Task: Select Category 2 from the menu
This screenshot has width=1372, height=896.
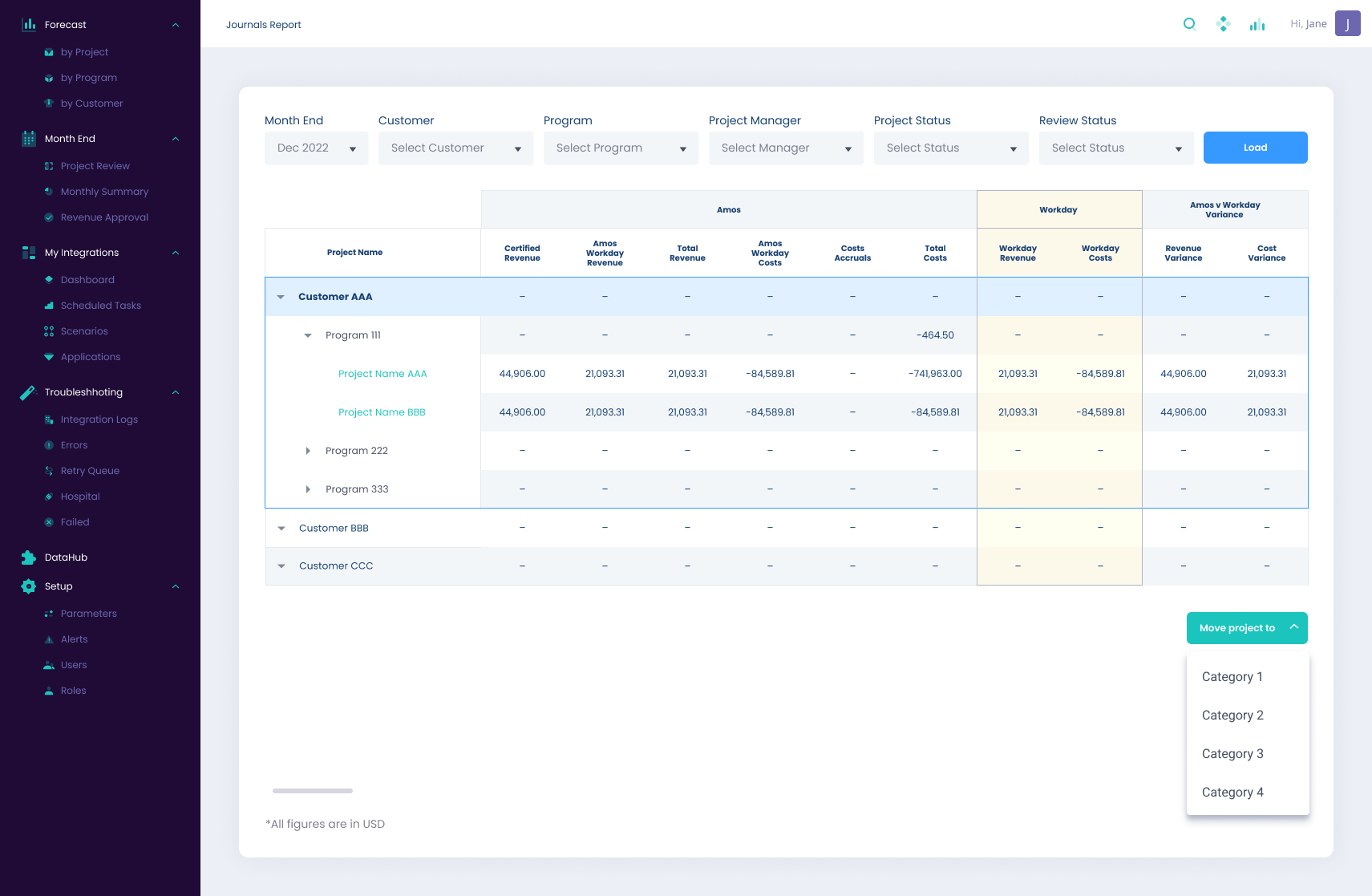Action: (1232, 716)
